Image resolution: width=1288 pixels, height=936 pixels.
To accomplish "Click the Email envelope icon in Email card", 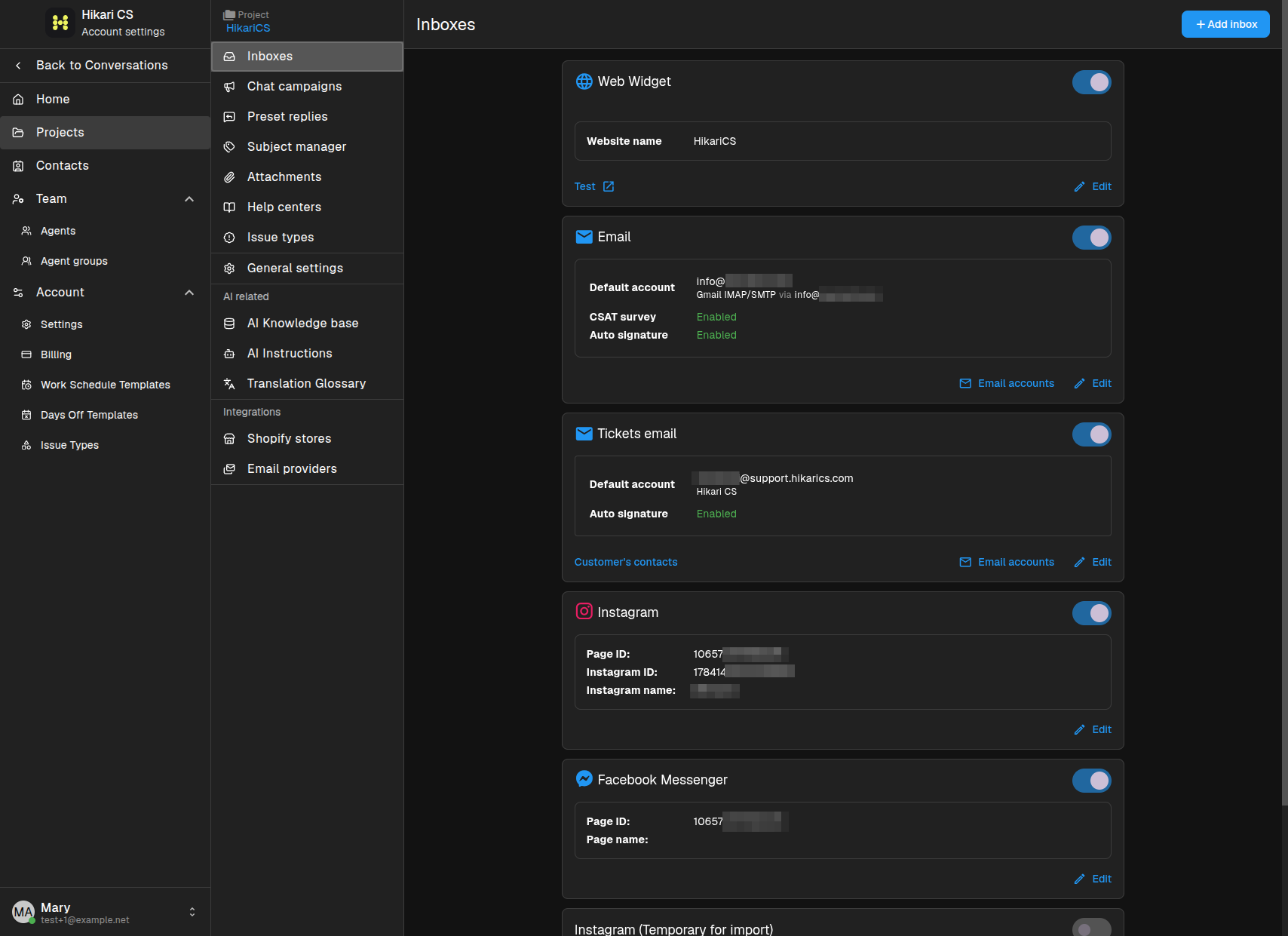I will point(584,237).
